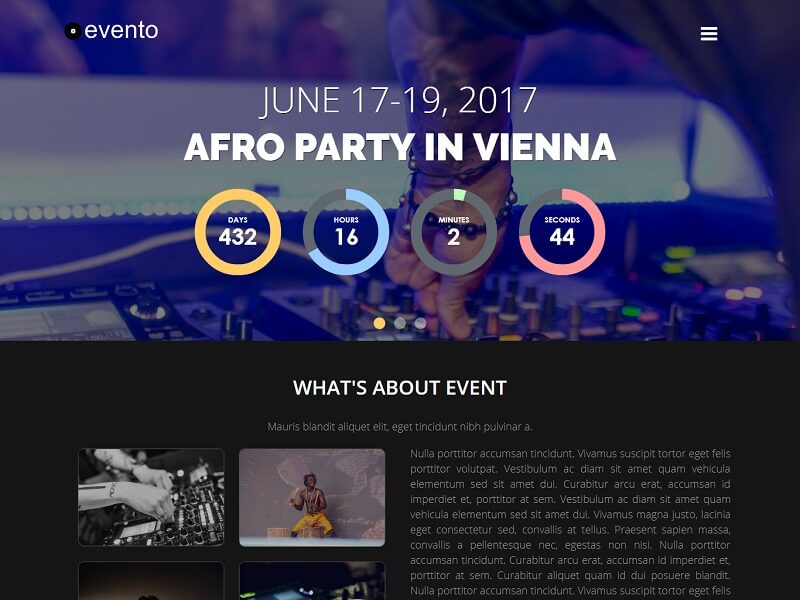Click the June 17-19, 2017 date text
The image size is (800, 600).
pos(399,100)
